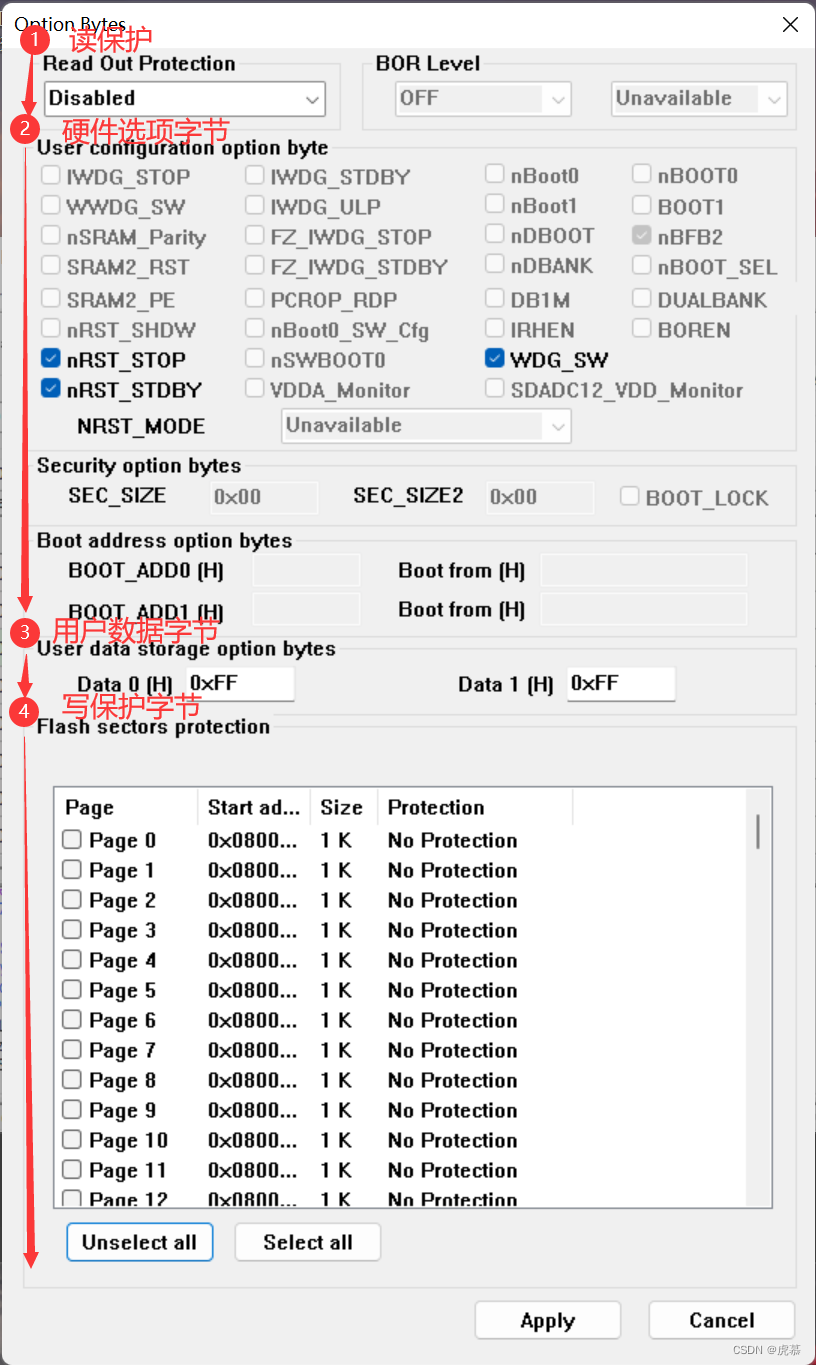The width and height of the screenshot is (816, 1365).
Task: Check the Page 10 checkbox
Action: pyautogui.click(x=72, y=1140)
